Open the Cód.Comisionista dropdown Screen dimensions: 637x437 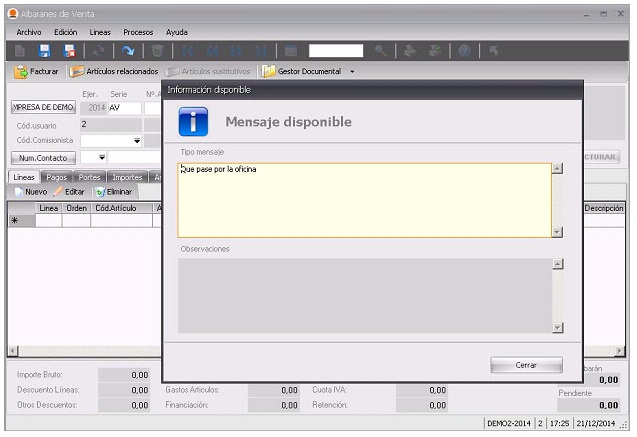(136, 141)
